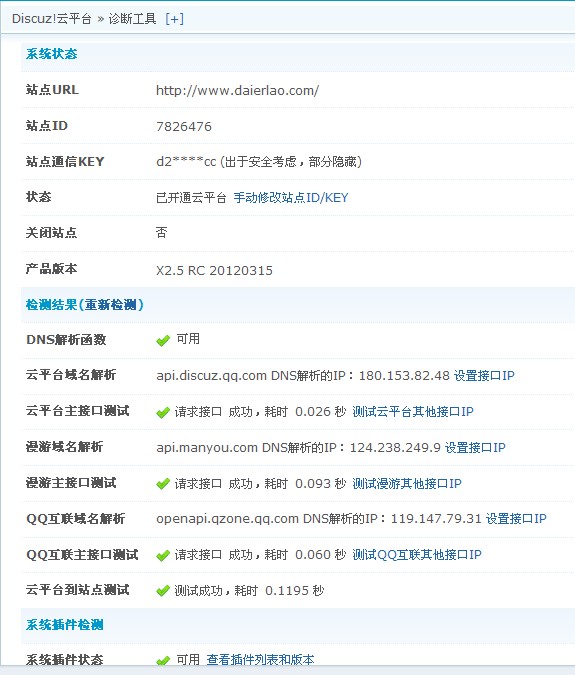
Task: Click the DNS解析函数 row label
Action: (66, 340)
